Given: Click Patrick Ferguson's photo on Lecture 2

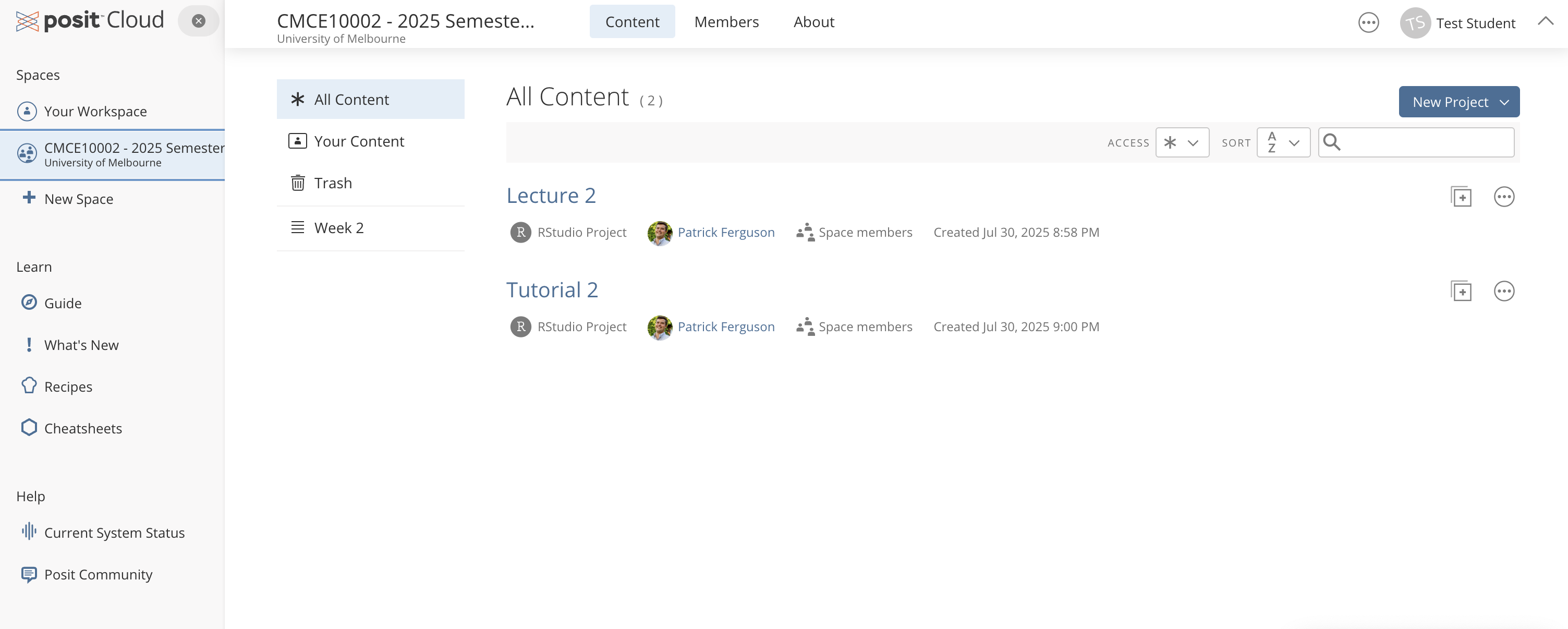Looking at the screenshot, I should tap(659, 233).
